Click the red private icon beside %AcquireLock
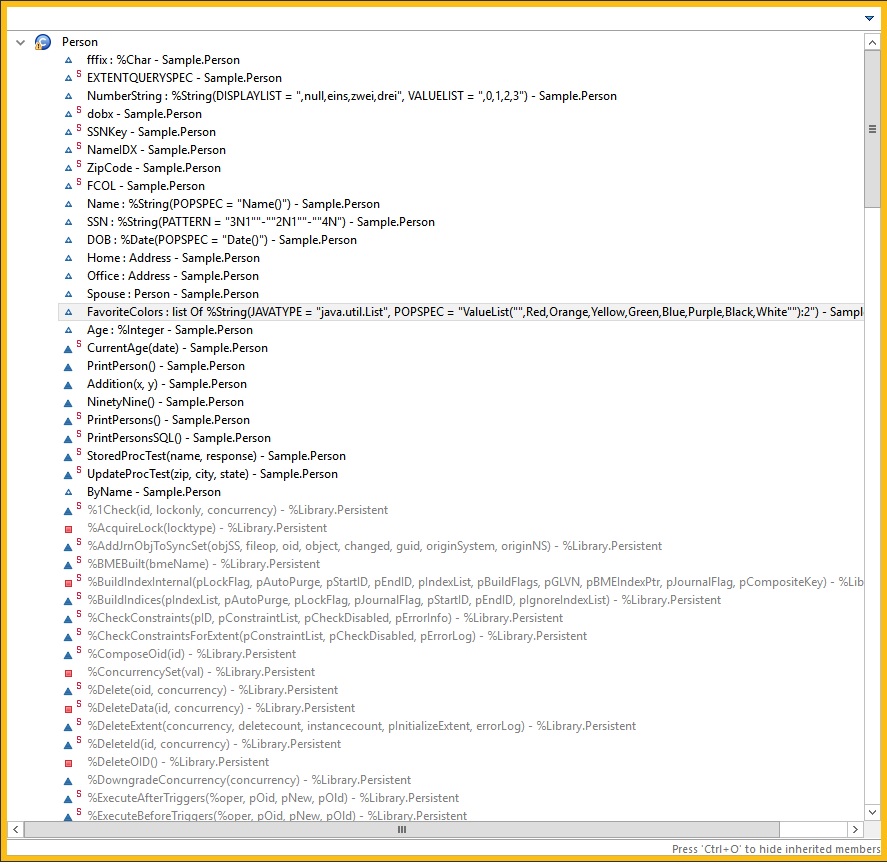The image size is (887, 864). tap(68, 529)
